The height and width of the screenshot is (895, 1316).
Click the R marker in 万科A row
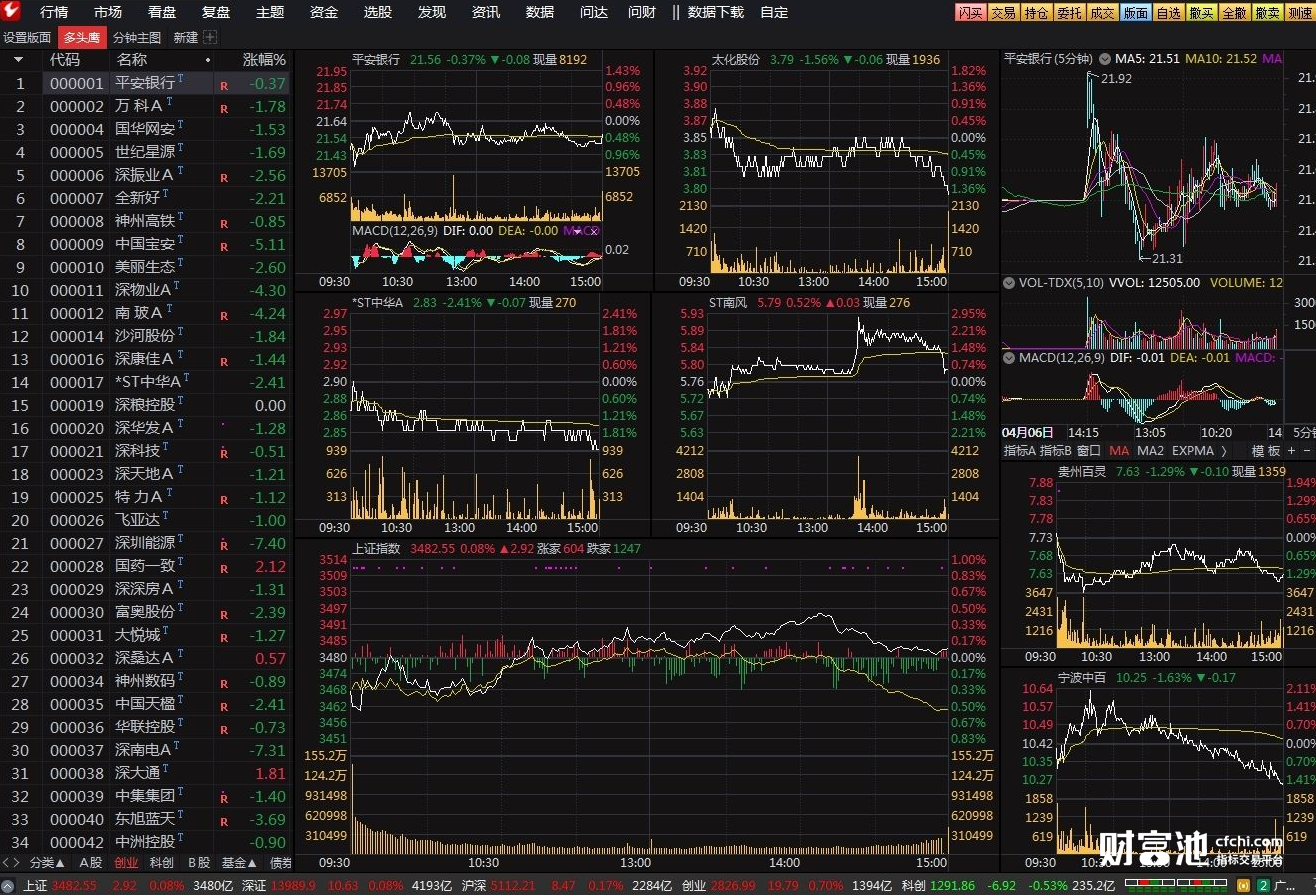pyautogui.click(x=224, y=108)
